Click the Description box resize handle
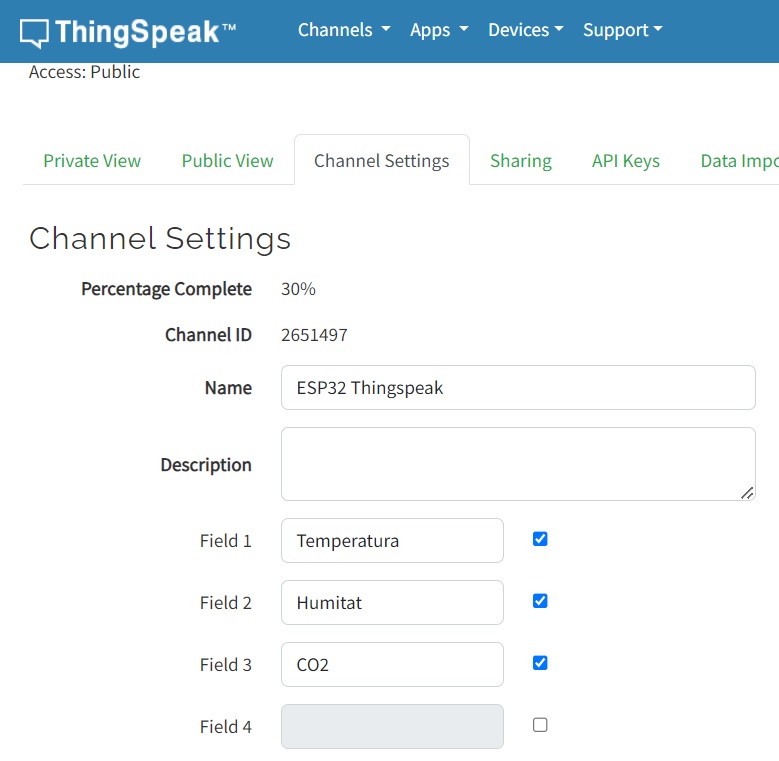Screen dimensions: 779x761 coord(748,493)
